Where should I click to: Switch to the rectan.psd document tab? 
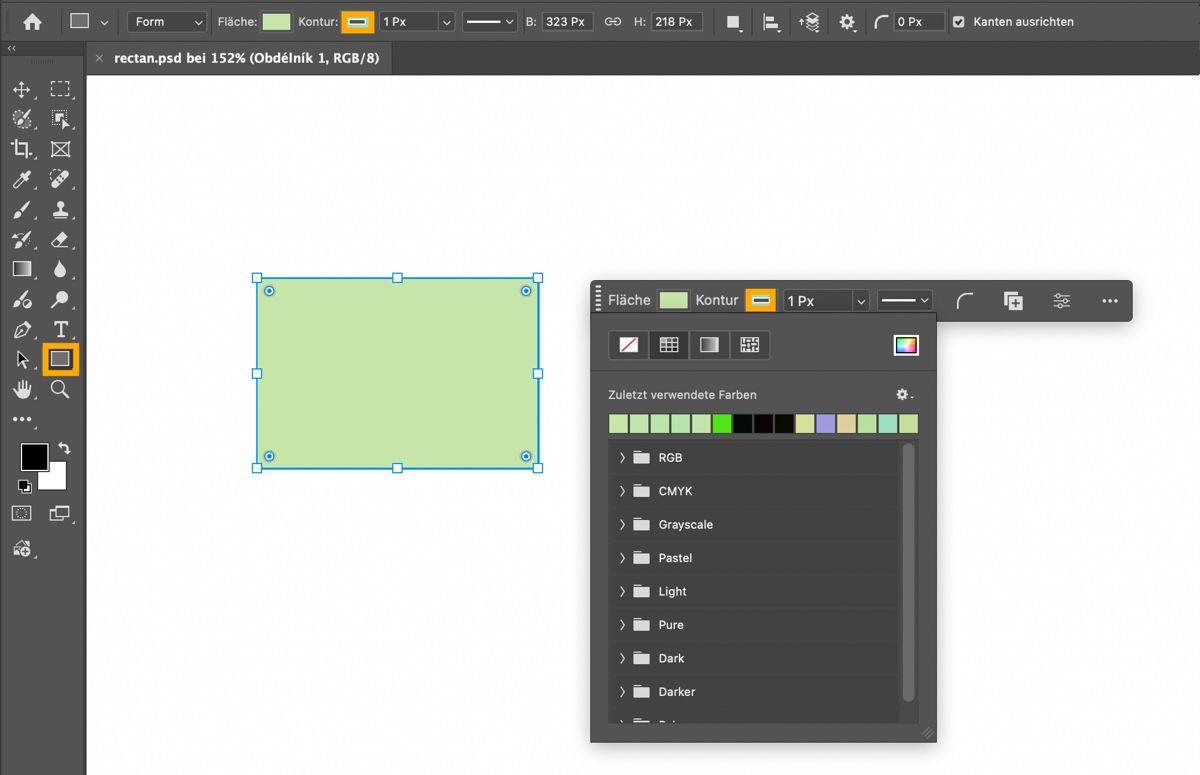tap(246, 58)
